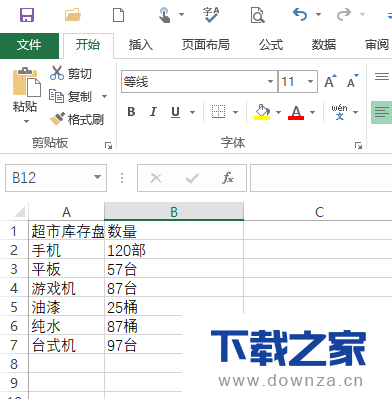Screen dimensions: 392x399
Task: Redo the last action
Action: (x=344, y=15)
